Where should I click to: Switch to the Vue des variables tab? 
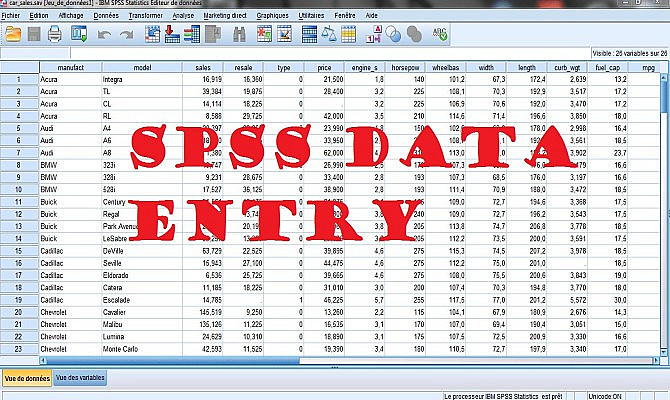(x=80, y=378)
